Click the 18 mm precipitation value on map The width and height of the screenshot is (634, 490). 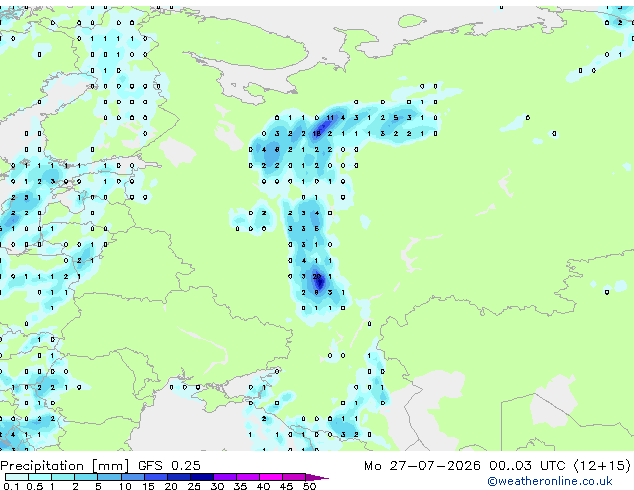click(x=317, y=133)
